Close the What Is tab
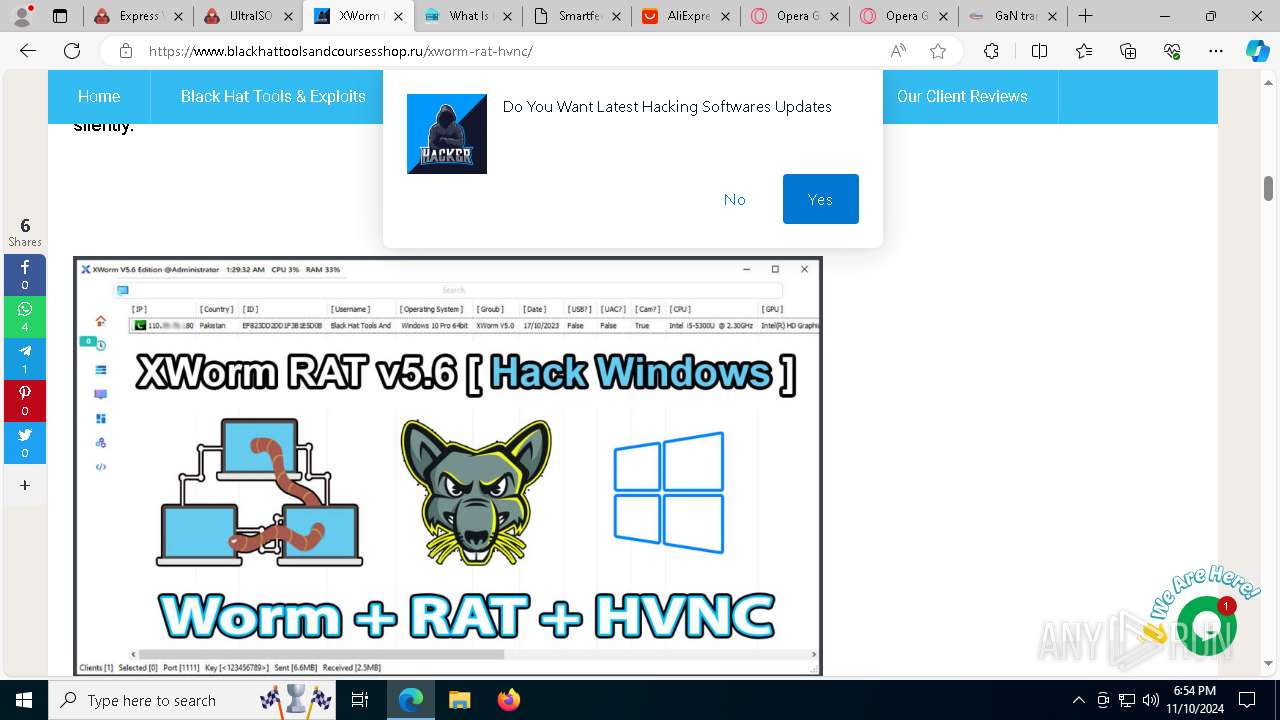The image size is (1280, 720). [506, 16]
